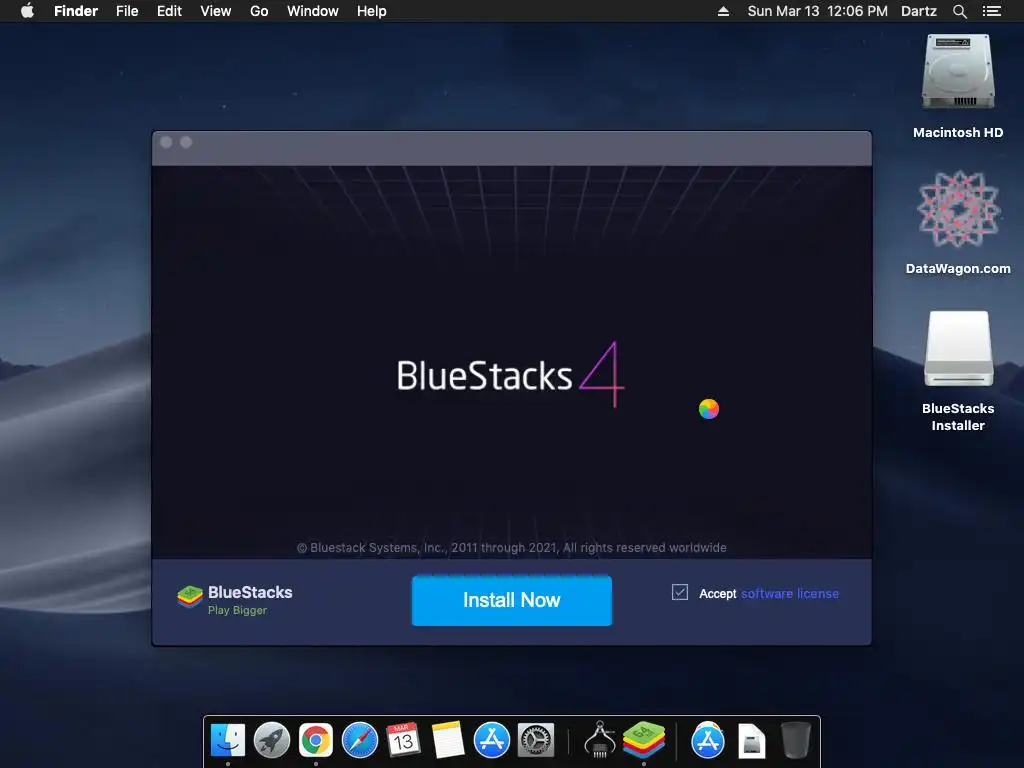Open the File menu
This screenshot has height=768, width=1024.
pyautogui.click(x=127, y=11)
